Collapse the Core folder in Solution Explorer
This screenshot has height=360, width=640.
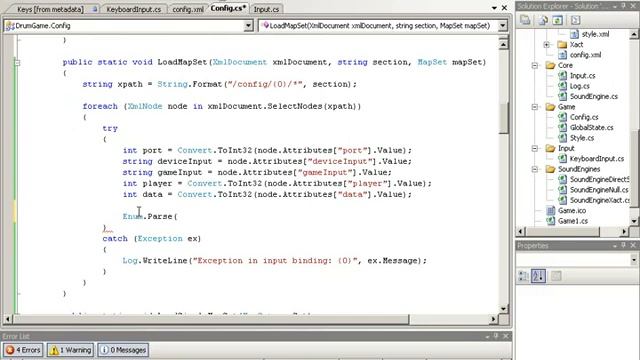[535, 65]
